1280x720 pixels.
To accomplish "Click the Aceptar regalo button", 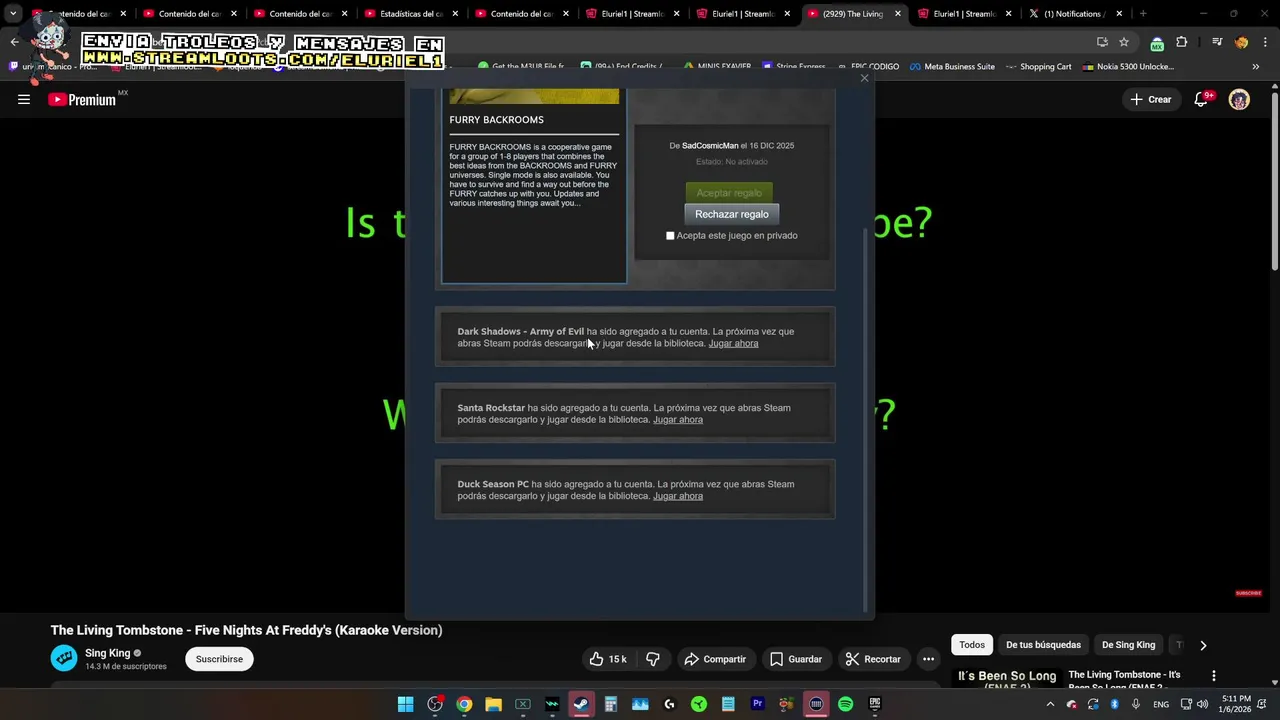I will [729, 193].
